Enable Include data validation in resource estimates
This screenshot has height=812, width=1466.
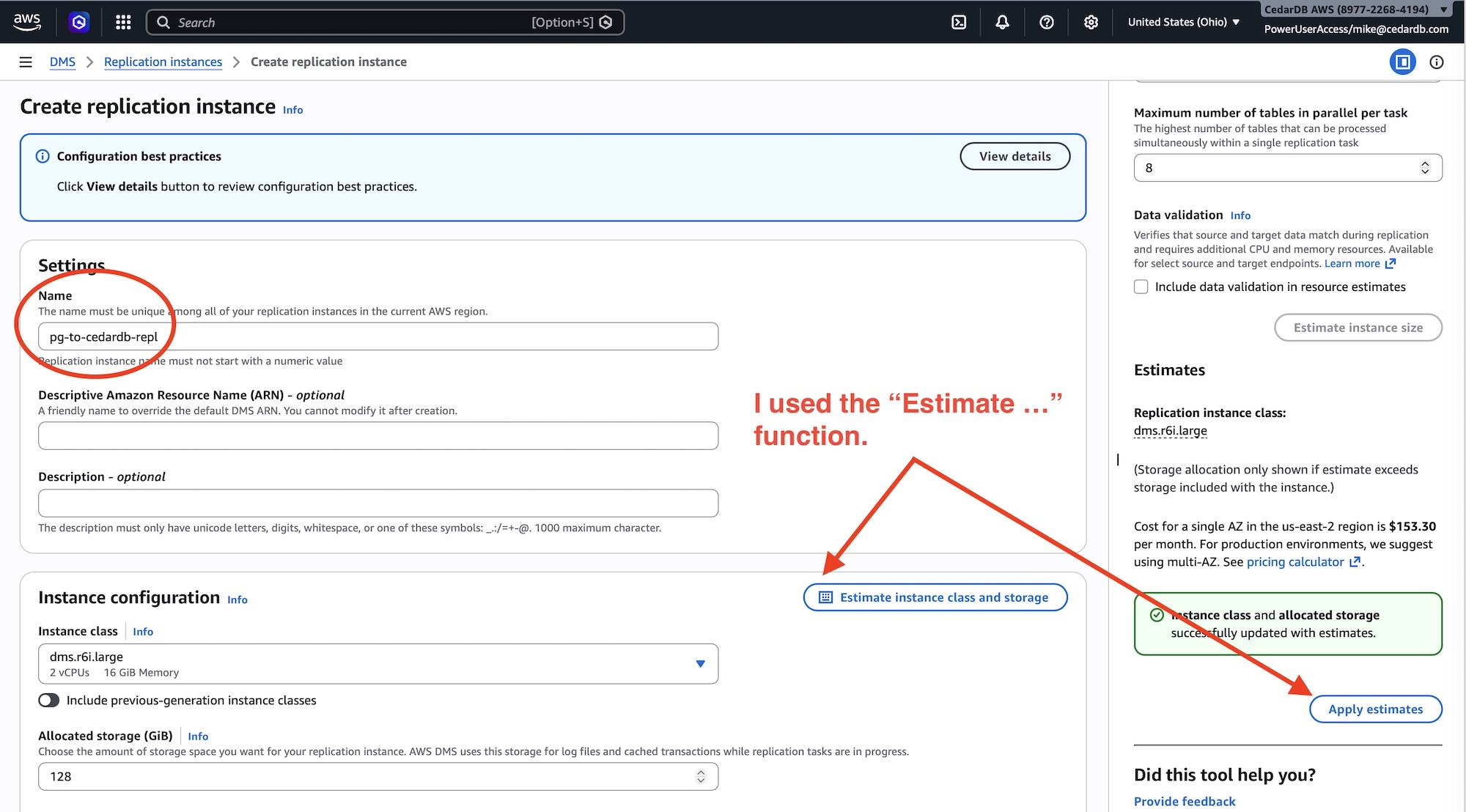coord(1141,287)
